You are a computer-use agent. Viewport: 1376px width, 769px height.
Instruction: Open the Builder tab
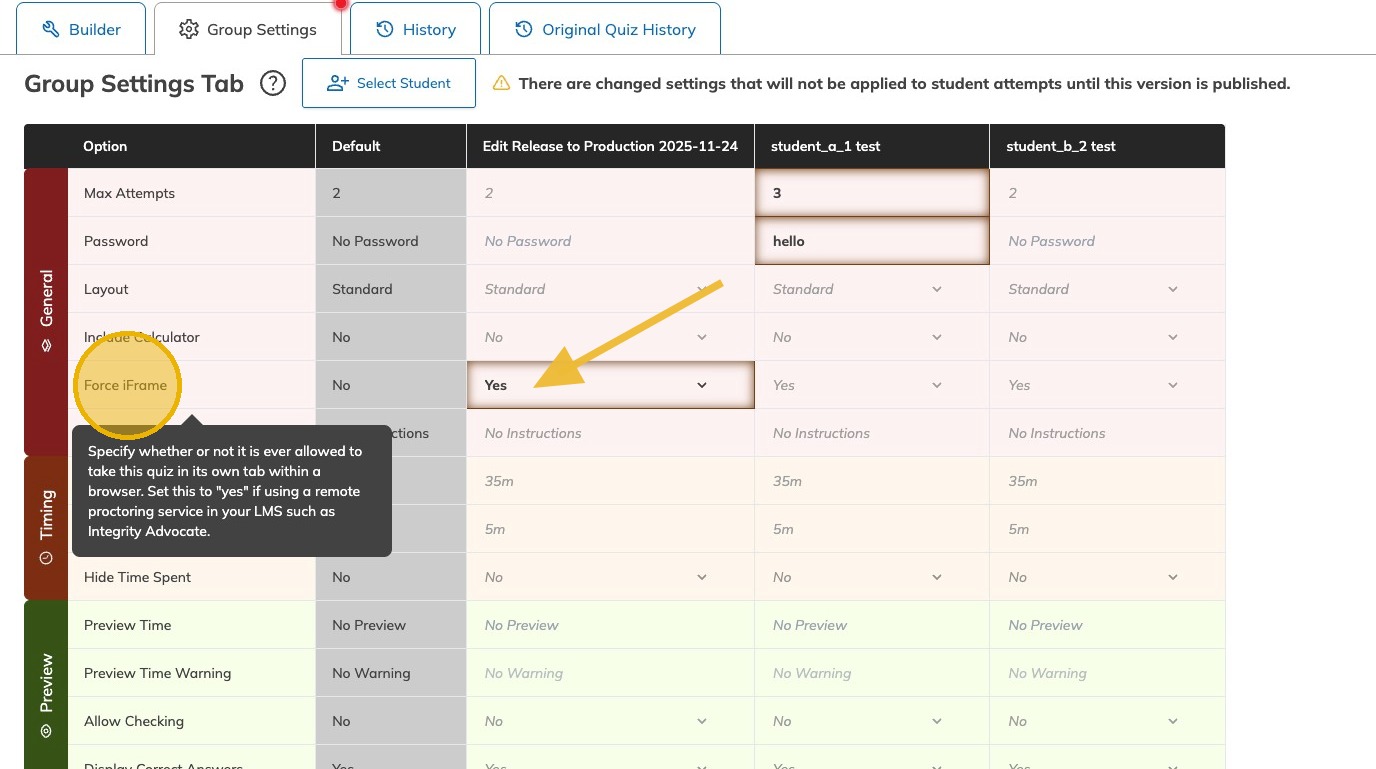pos(81,29)
